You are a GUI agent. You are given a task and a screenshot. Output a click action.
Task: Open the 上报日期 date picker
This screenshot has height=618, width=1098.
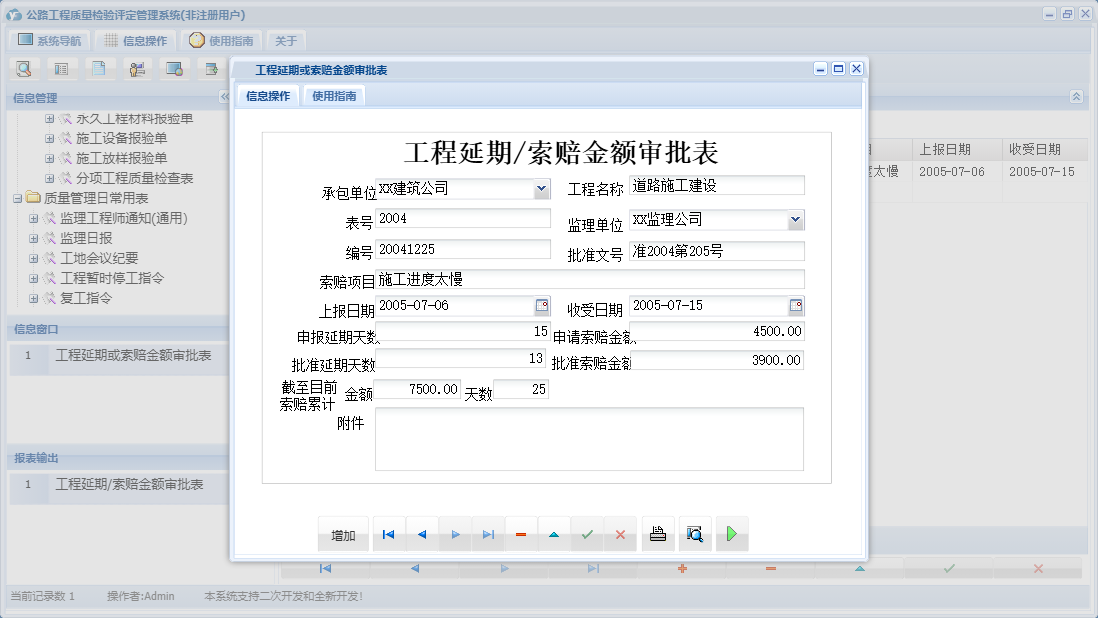point(542,307)
